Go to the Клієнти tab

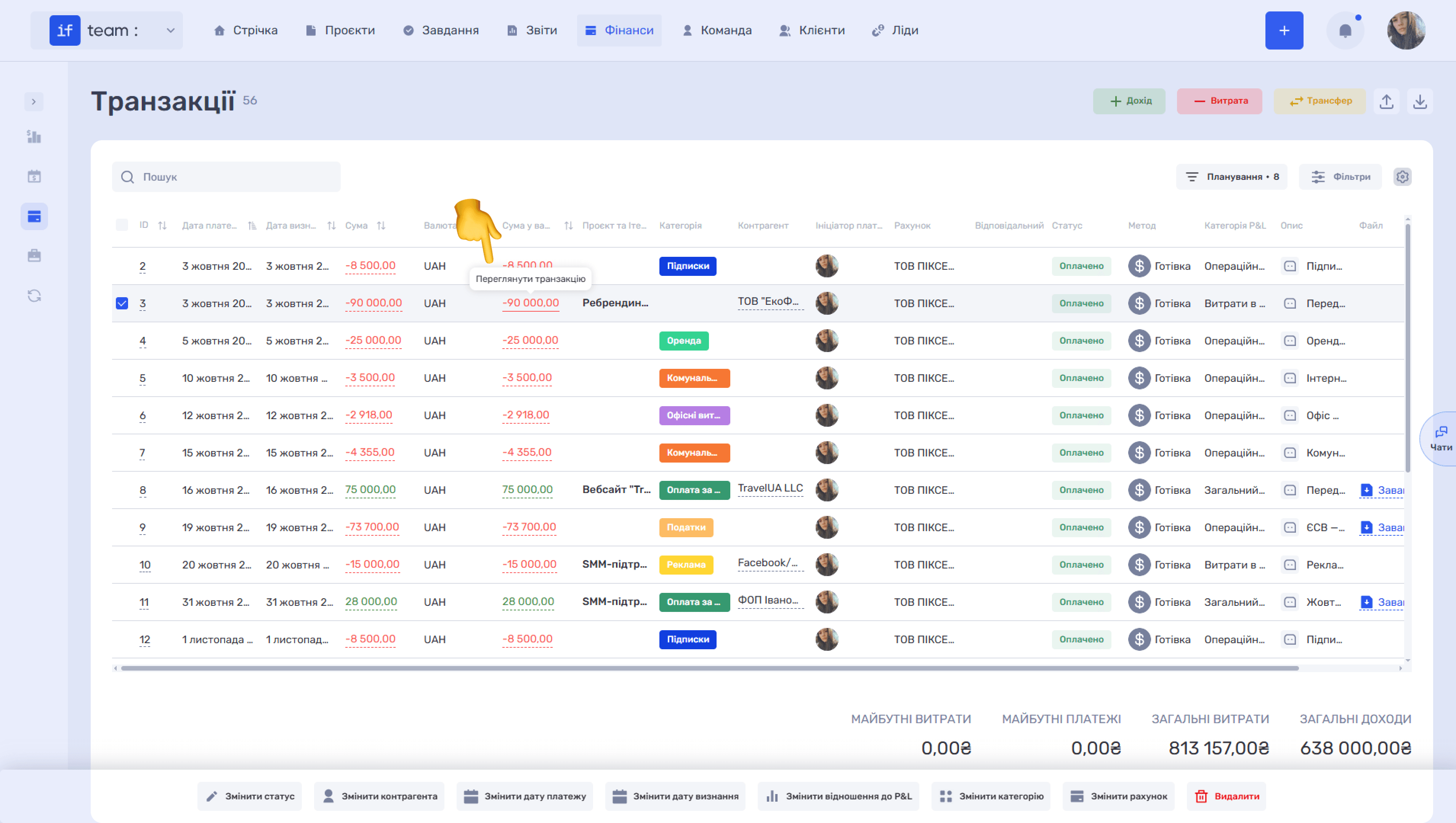[x=812, y=30]
